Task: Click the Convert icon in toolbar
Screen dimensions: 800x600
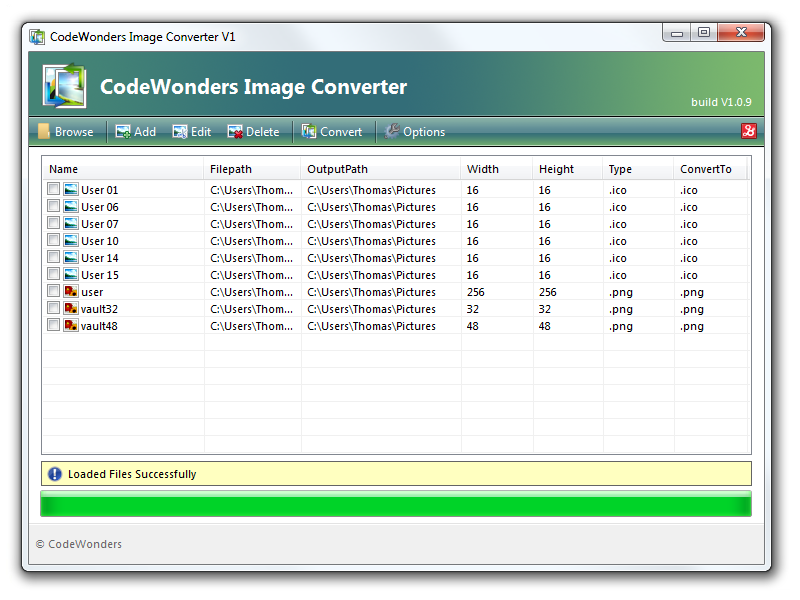Action: [x=309, y=132]
